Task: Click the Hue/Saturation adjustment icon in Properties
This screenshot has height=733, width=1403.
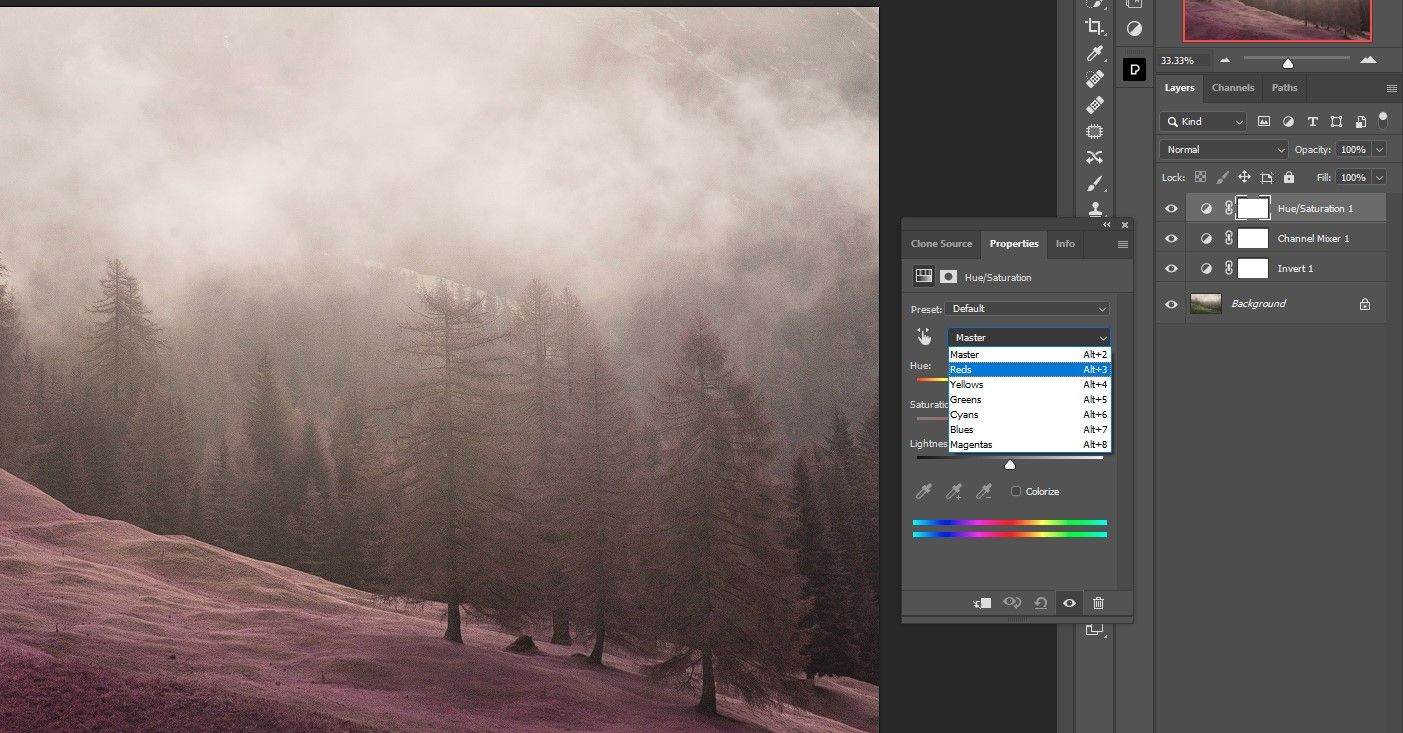Action: 925,276
